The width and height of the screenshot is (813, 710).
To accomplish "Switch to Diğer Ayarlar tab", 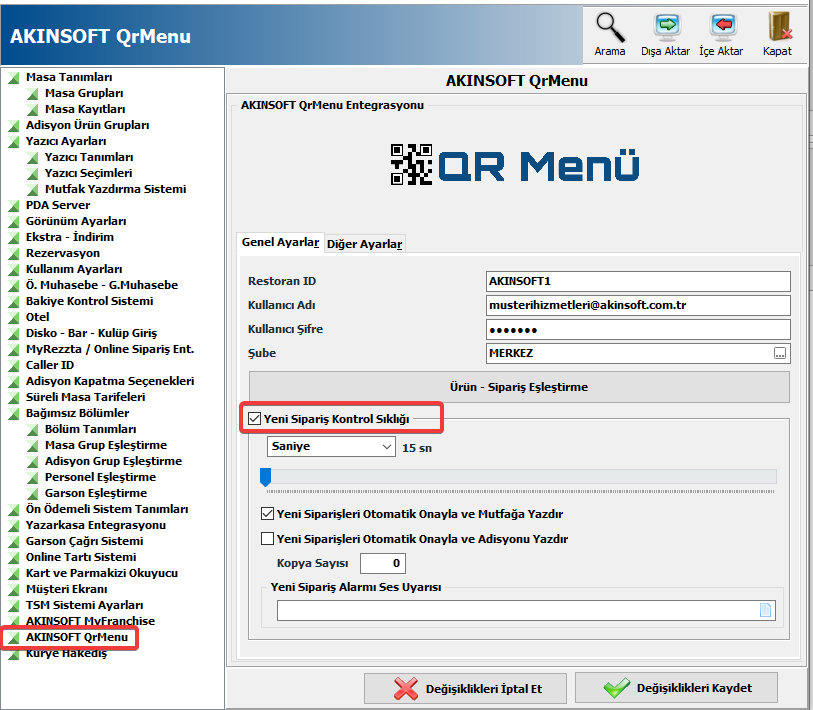I will pyautogui.click(x=365, y=244).
